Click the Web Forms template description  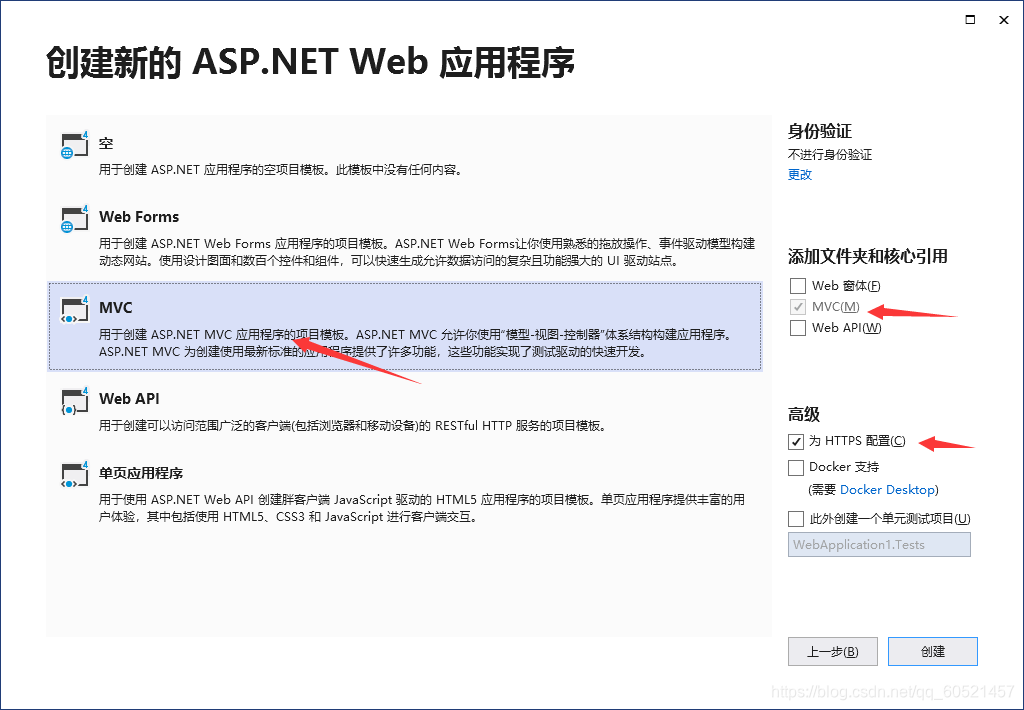point(426,252)
